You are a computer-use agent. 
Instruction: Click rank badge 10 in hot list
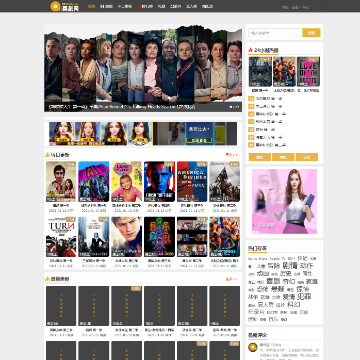tap(251, 145)
